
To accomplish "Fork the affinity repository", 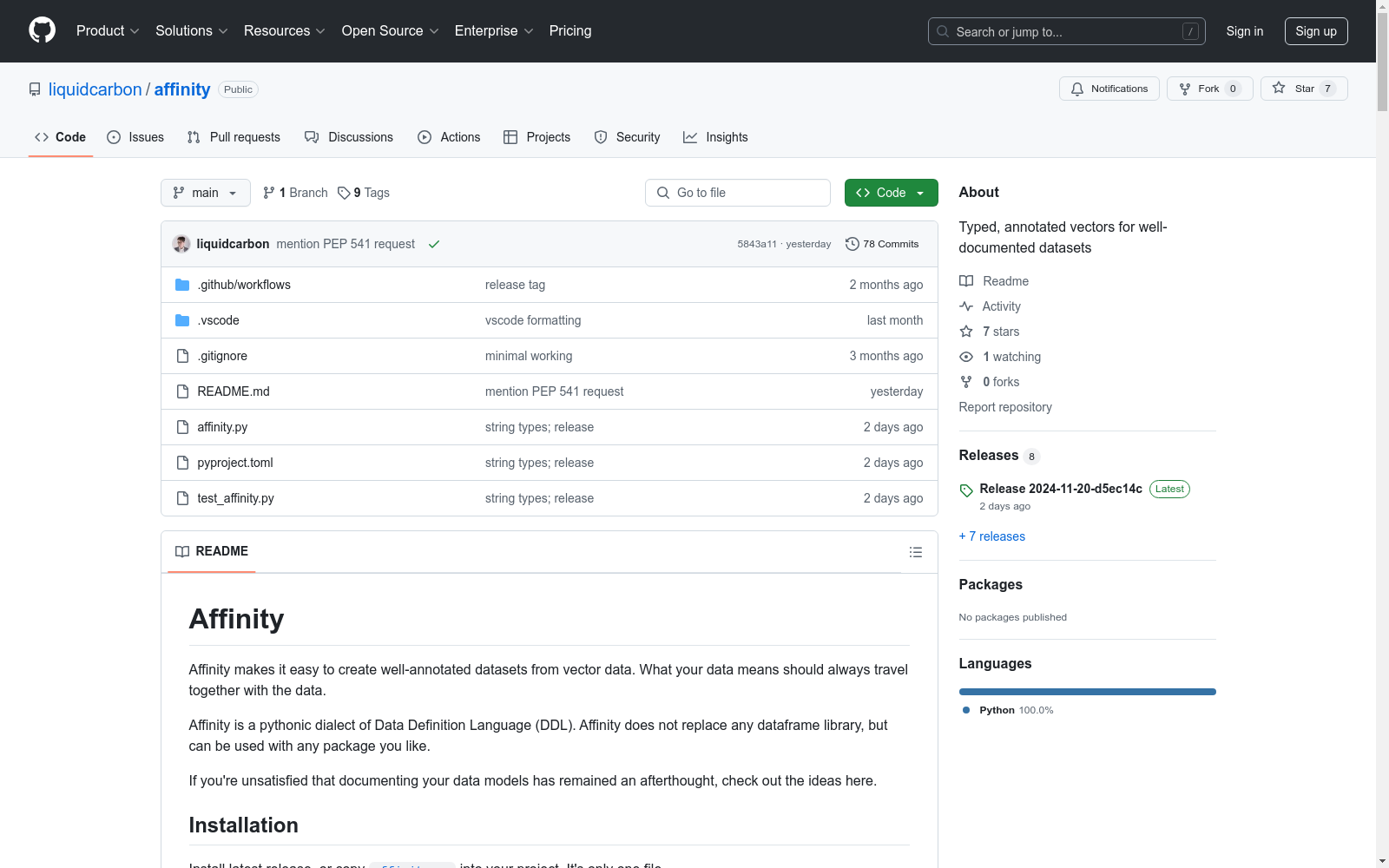I will pos(1210,89).
